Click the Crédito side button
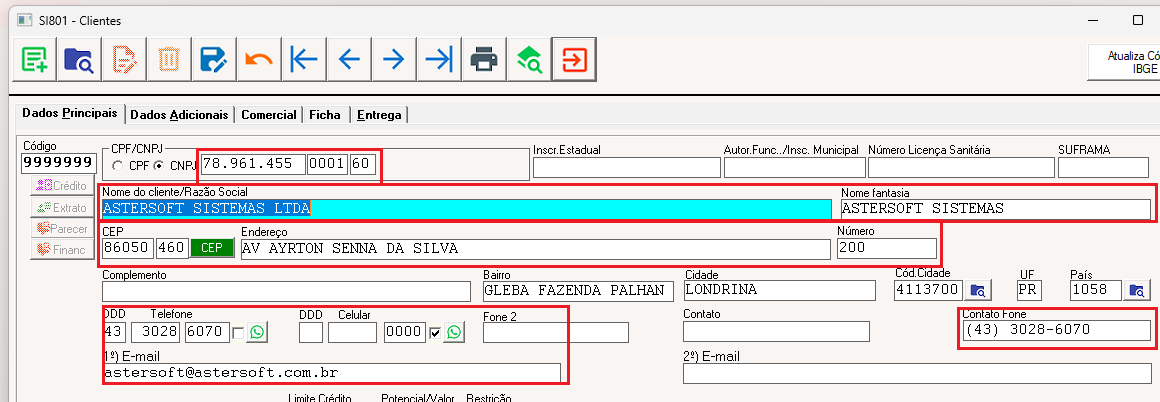The image size is (1160, 402). (62, 186)
